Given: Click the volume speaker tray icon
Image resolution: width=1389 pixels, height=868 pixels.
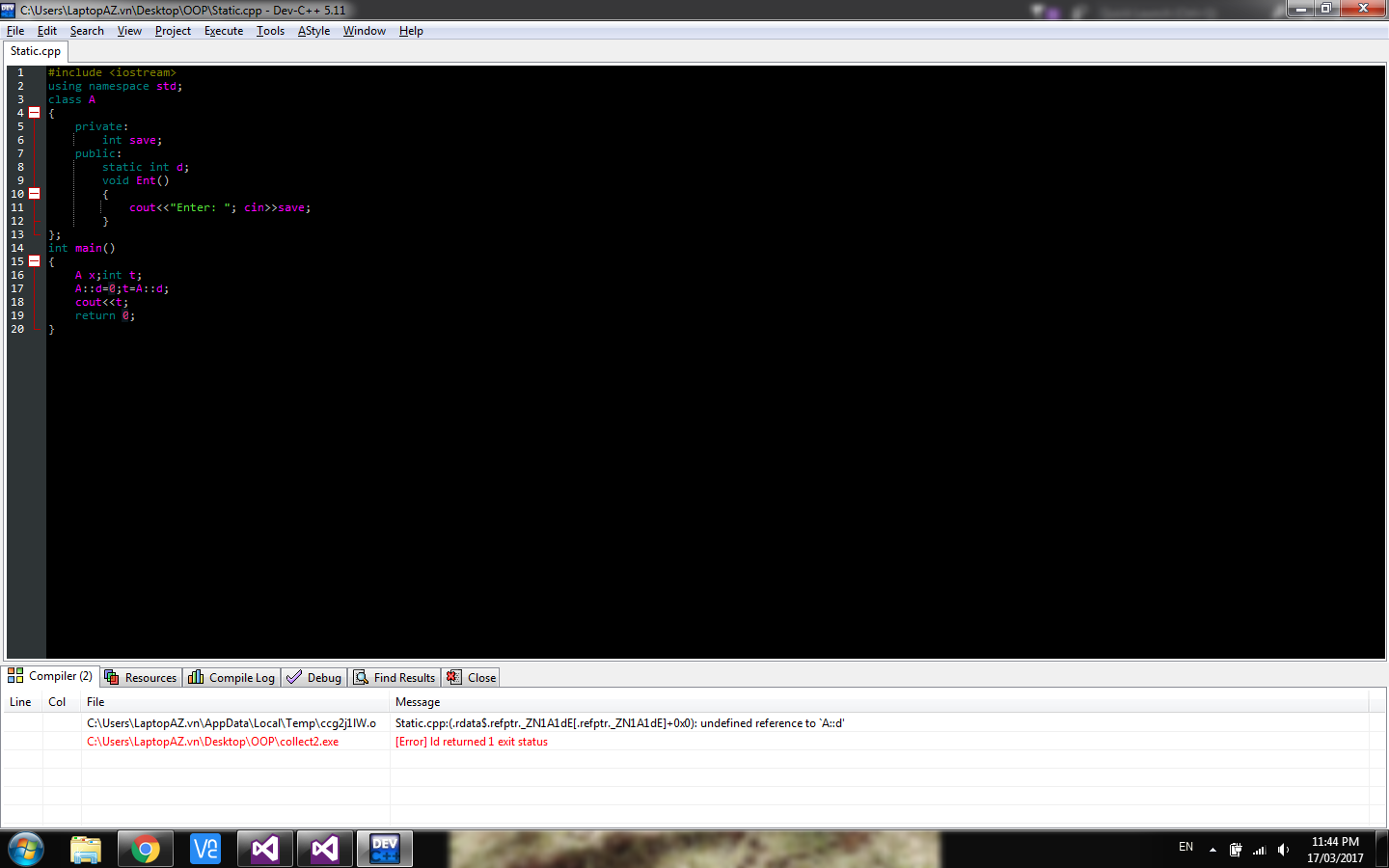Looking at the screenshot, I should (x=1283, y=850).
